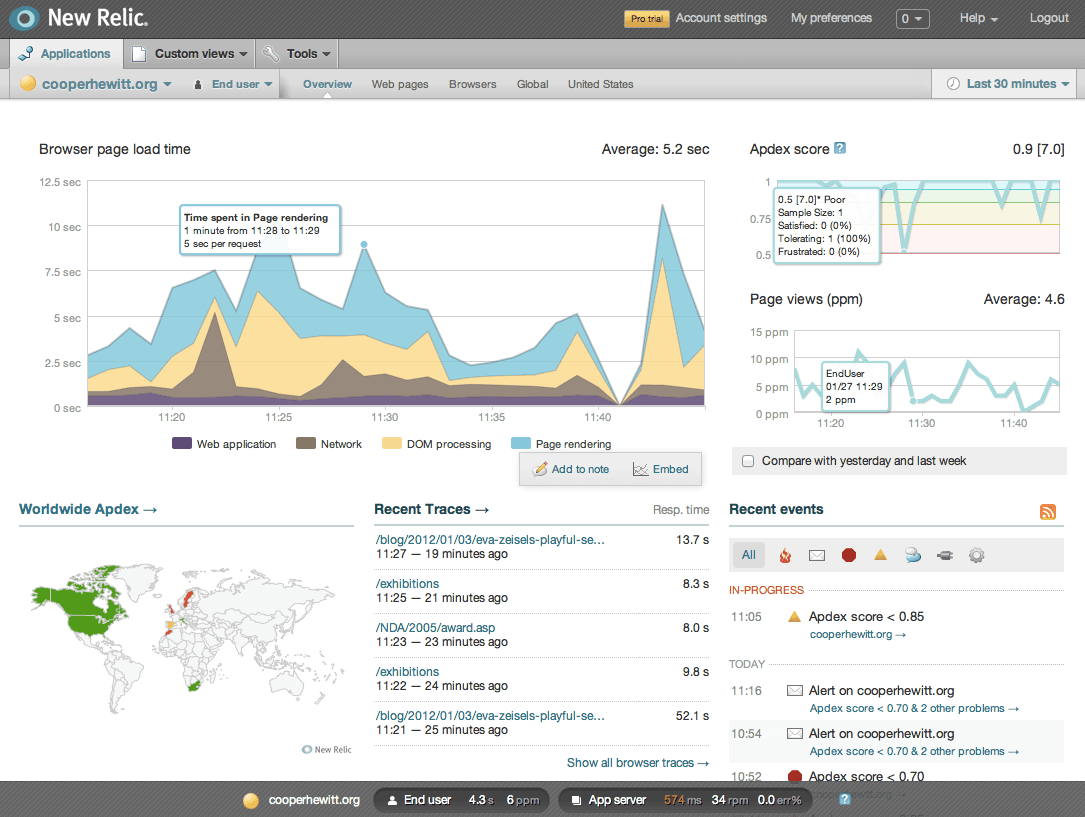1085x817 pixels.
Task: Open the 11:27 eva-zeisels blog trace
Action: (490, 540)
